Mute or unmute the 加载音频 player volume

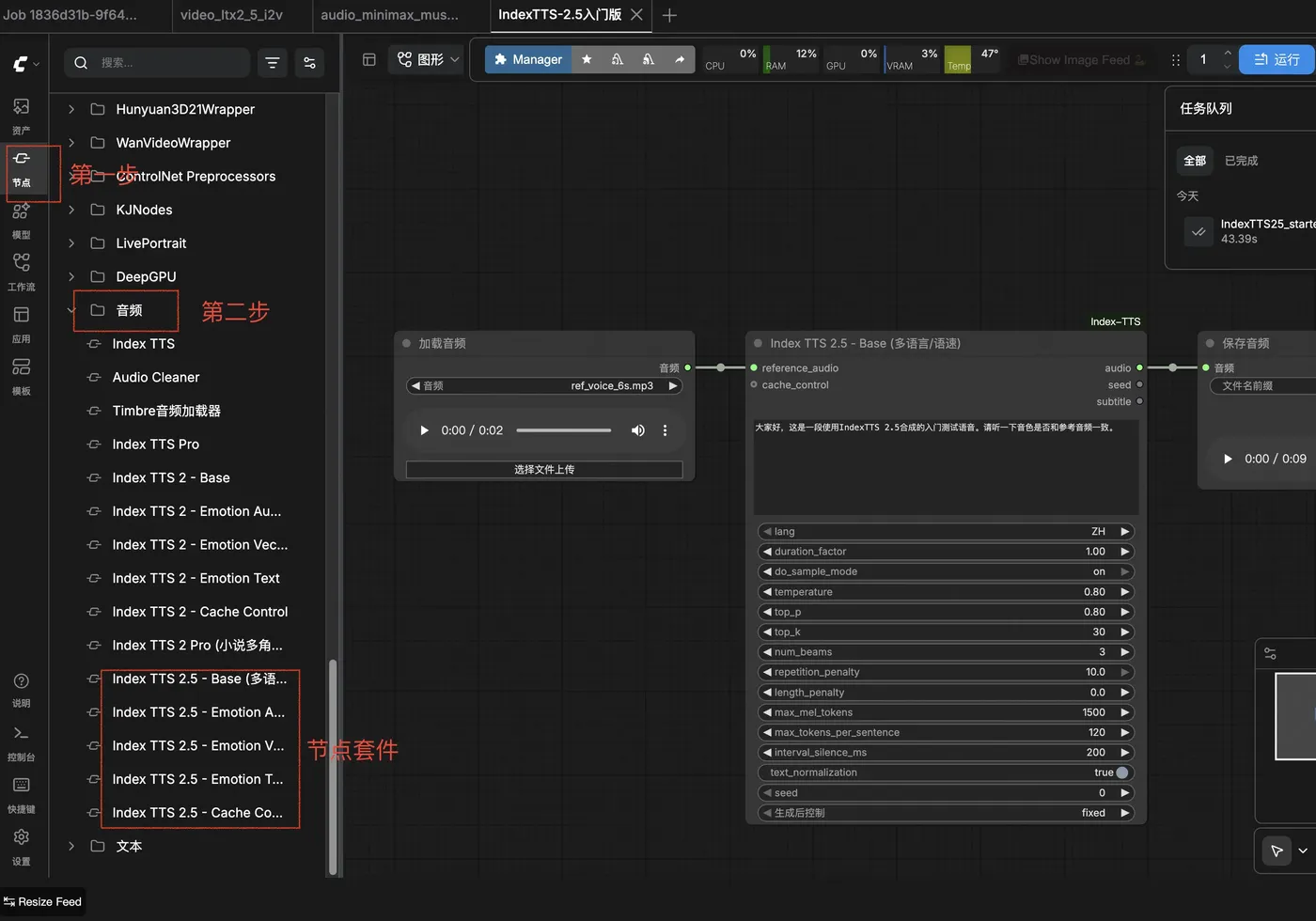coord(638,430)
